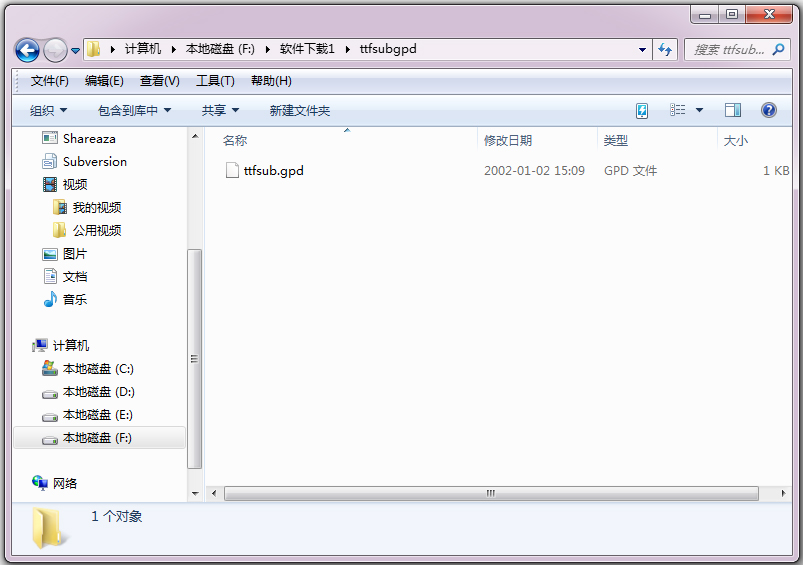
Task: Select 网络 in the navigation pane
Action: point(54,483)
